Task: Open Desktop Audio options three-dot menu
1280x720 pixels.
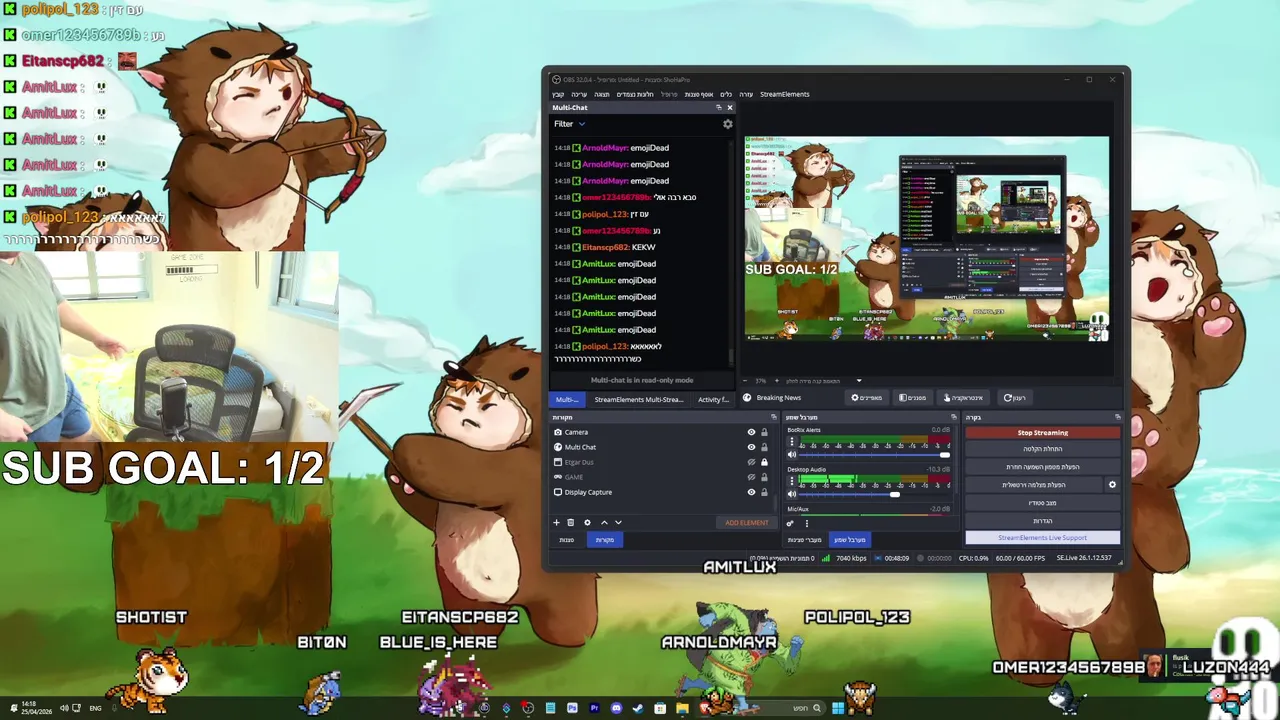Action: [792, 481]
